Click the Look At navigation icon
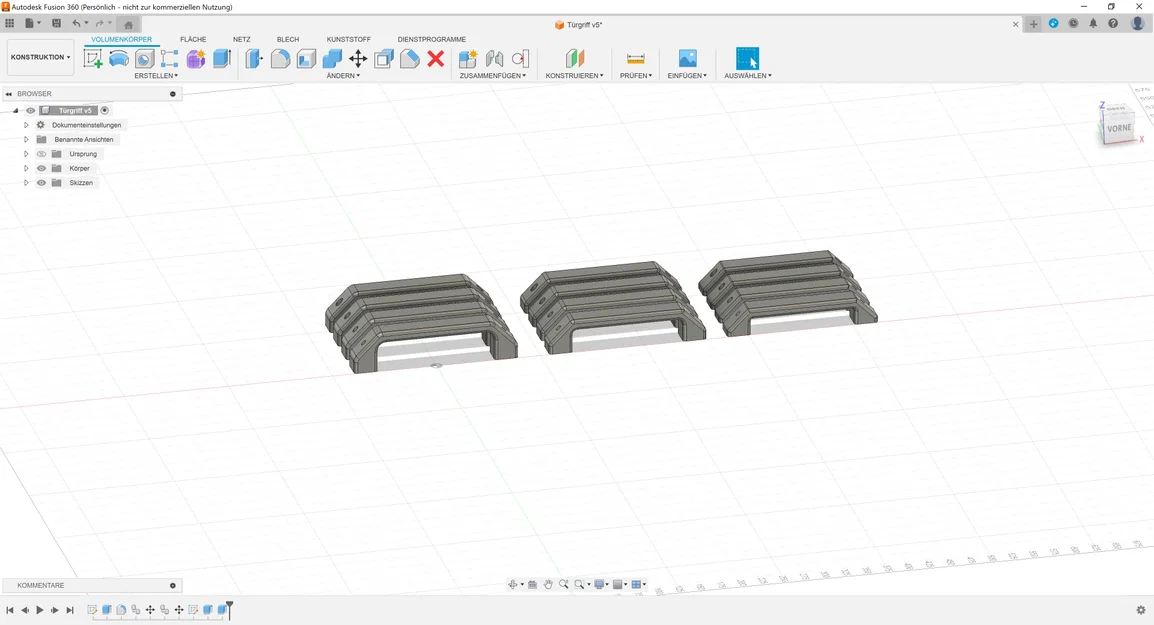This screenshot has width=1154, height=625. coord(532,585)
